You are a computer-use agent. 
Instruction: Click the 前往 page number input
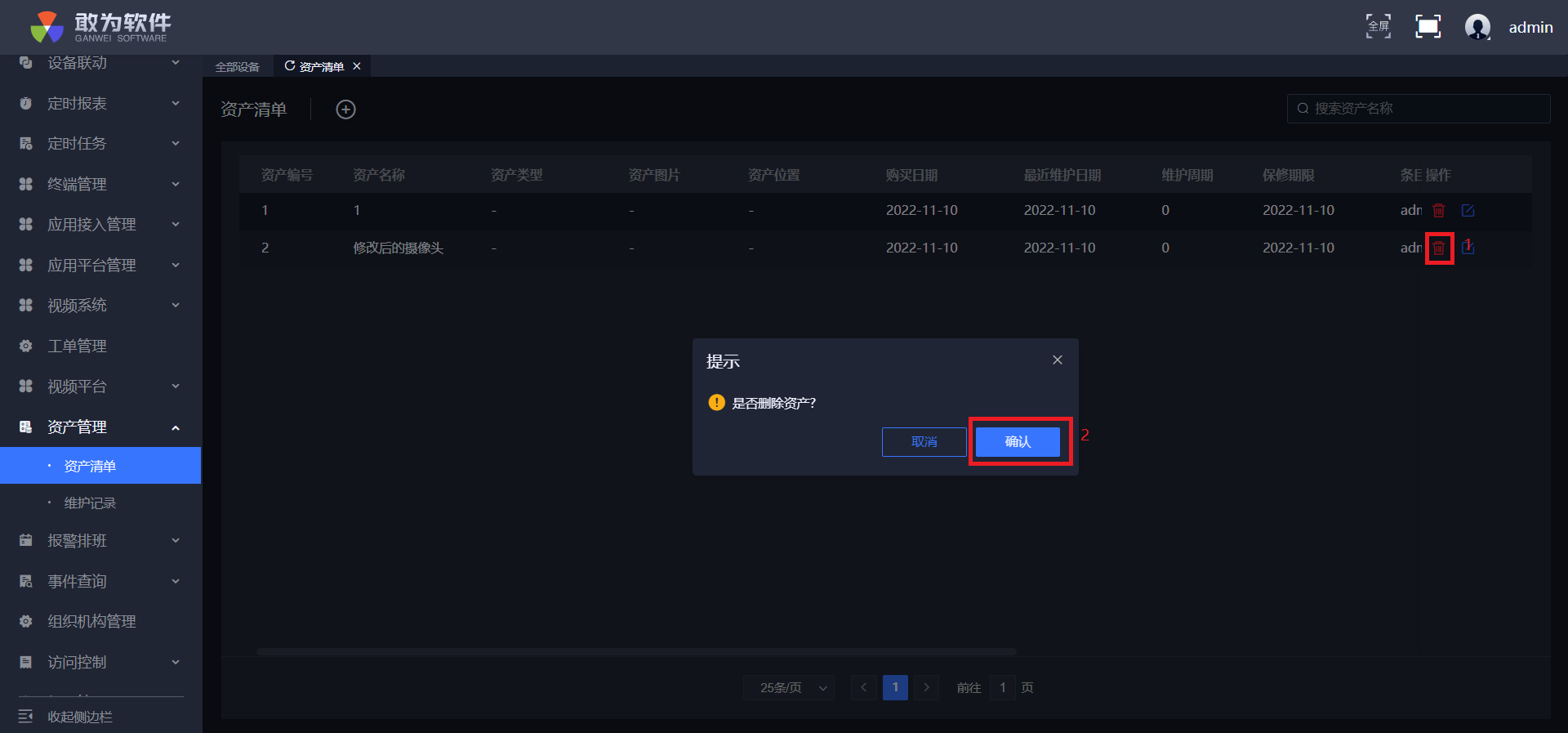(x=1003, y=688)
